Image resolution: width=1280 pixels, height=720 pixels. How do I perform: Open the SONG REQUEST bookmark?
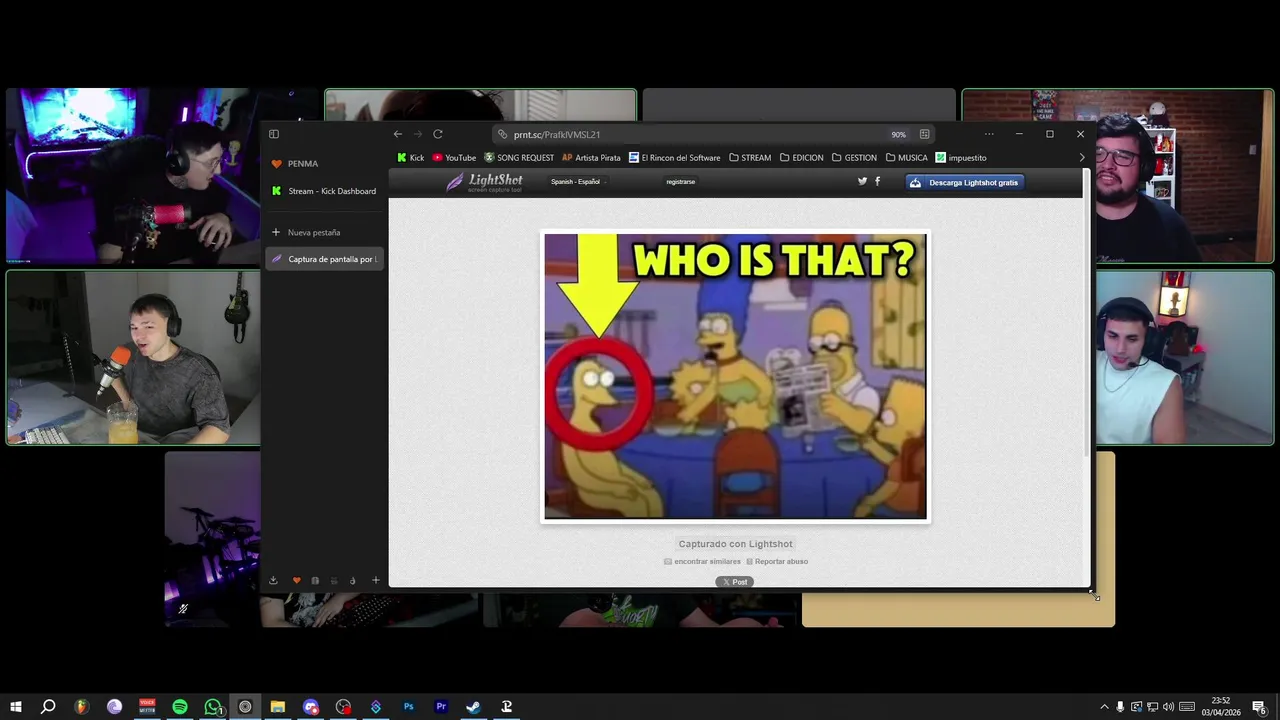(519, 157)
